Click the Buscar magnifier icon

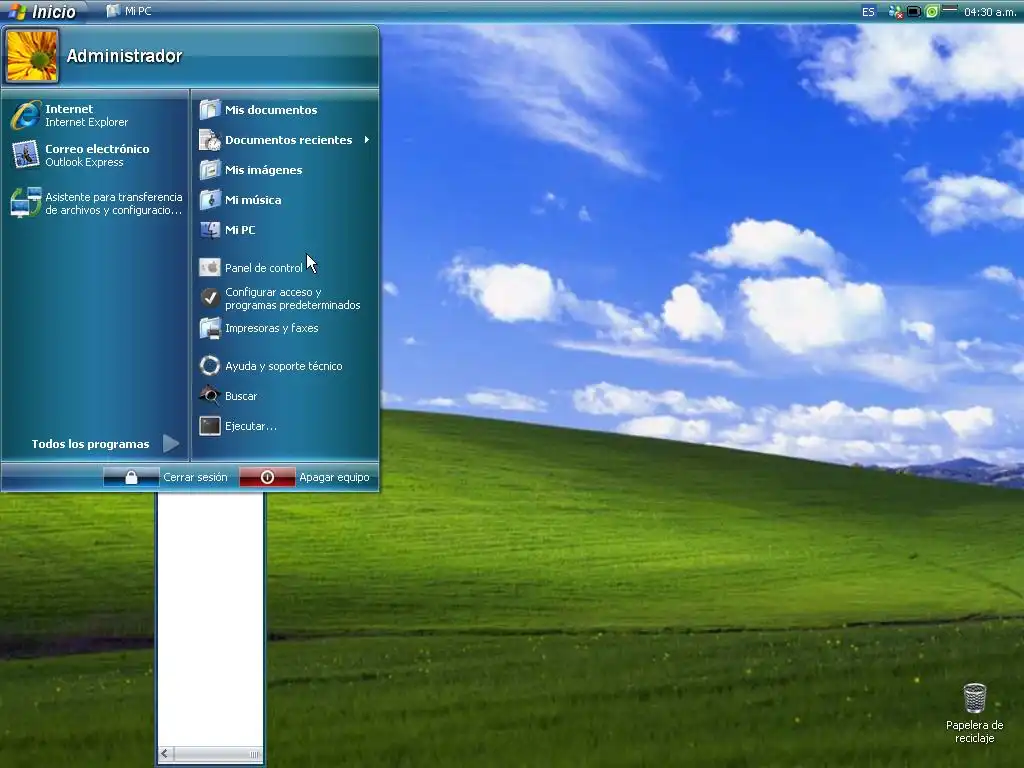(x=210, y=396)
